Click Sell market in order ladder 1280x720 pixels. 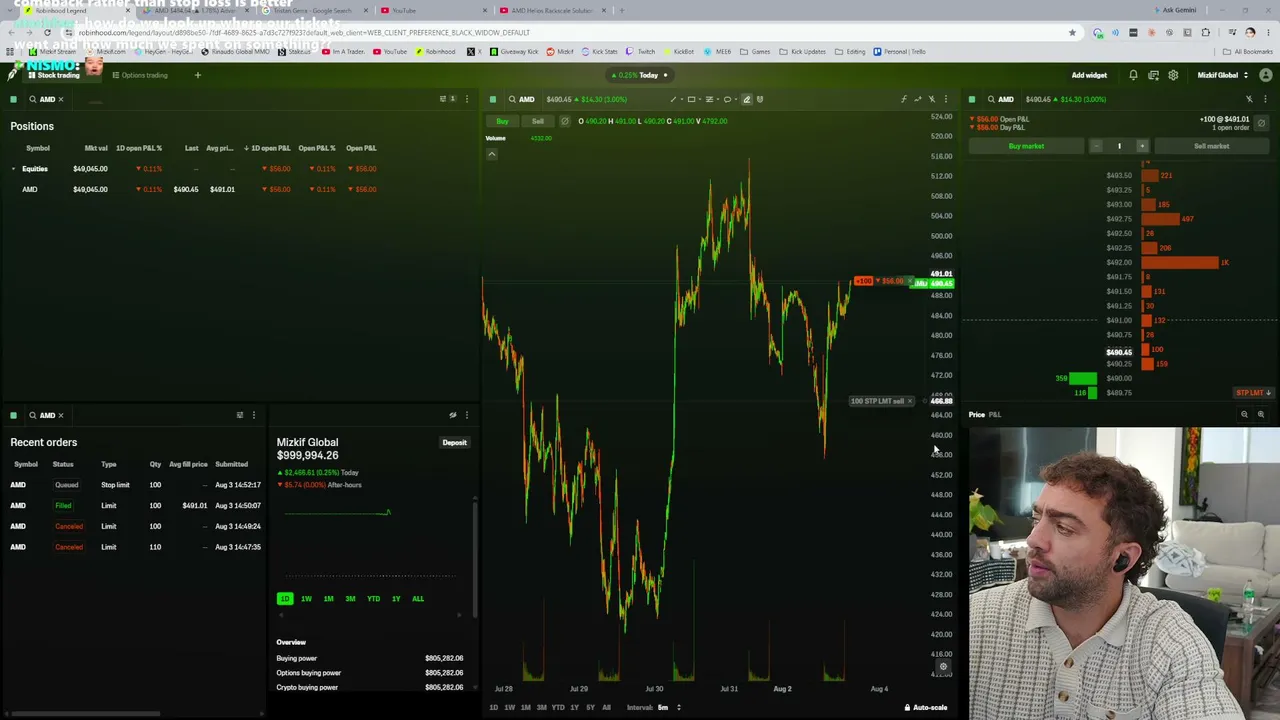(1211, 146)
